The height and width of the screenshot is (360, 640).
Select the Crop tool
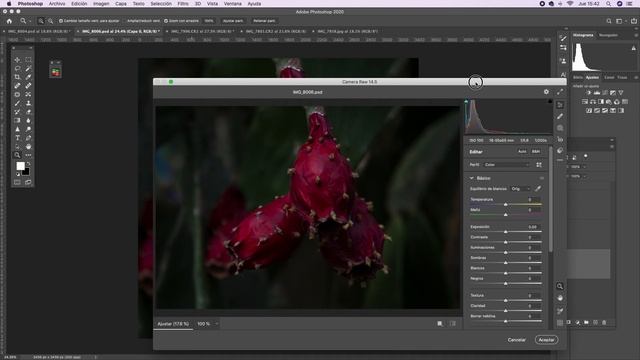click(17, 77)
